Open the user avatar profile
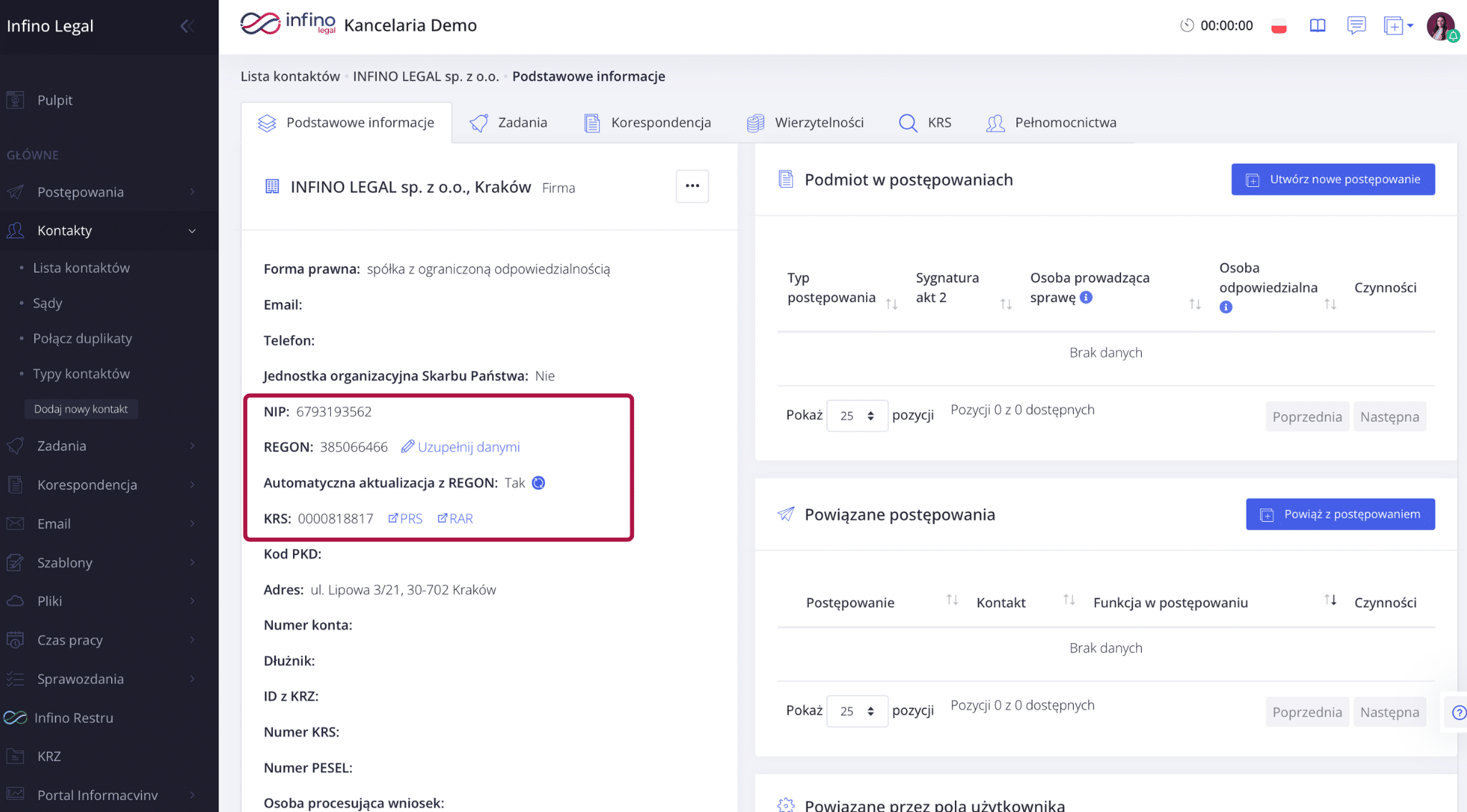 pos(1440,26)
